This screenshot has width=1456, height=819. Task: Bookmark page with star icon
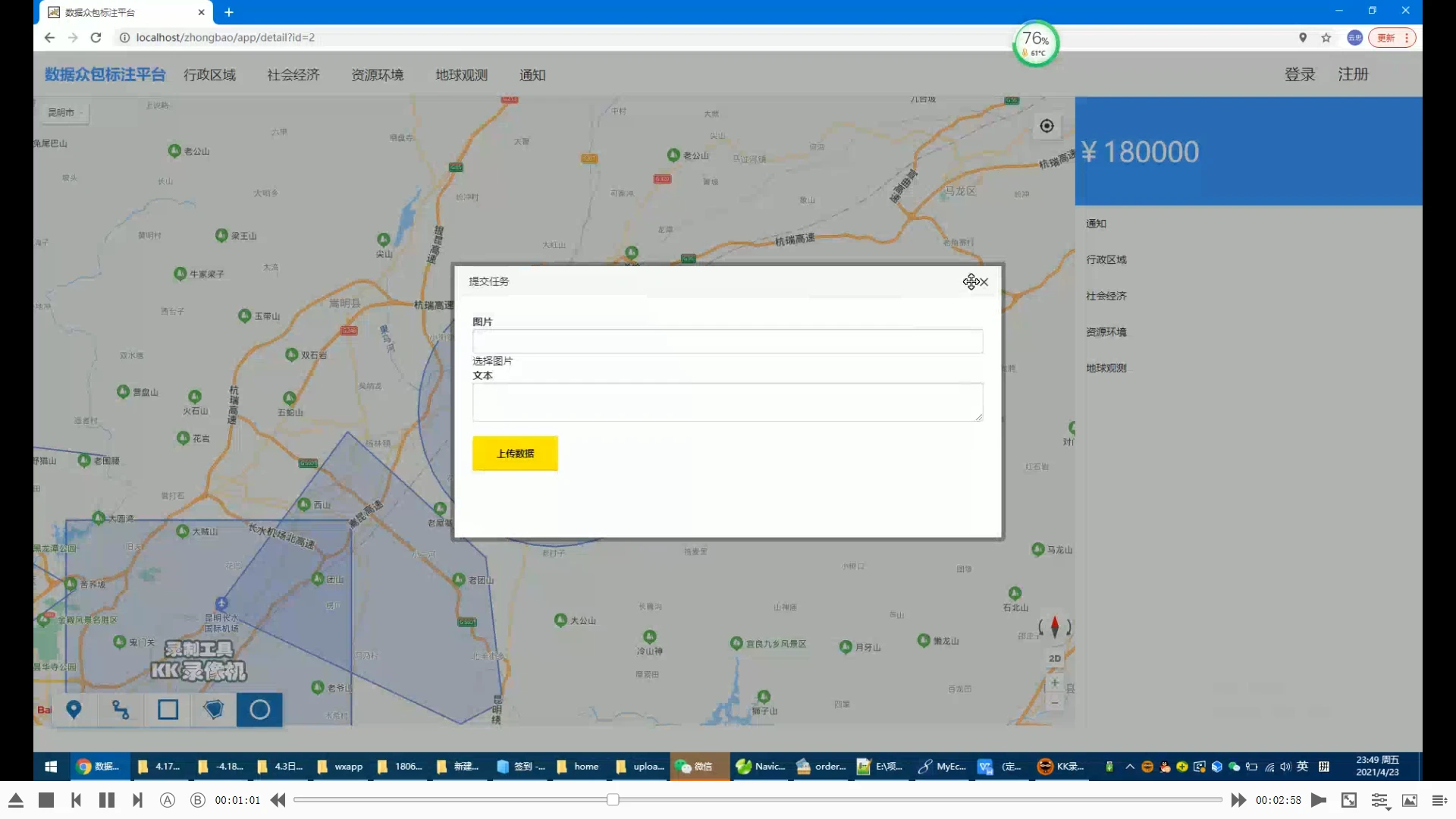1326,38
